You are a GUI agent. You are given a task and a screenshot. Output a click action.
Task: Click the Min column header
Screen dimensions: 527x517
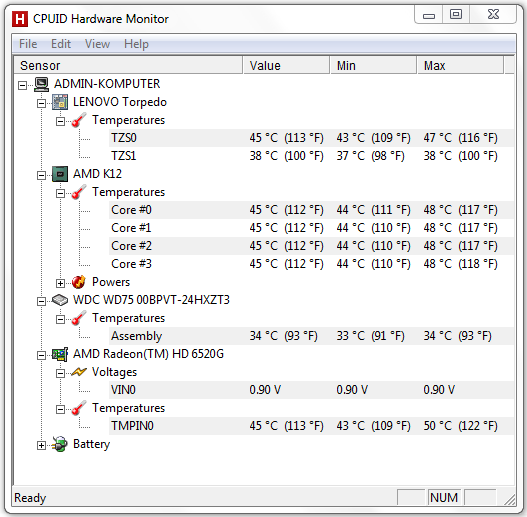point(374,66)
